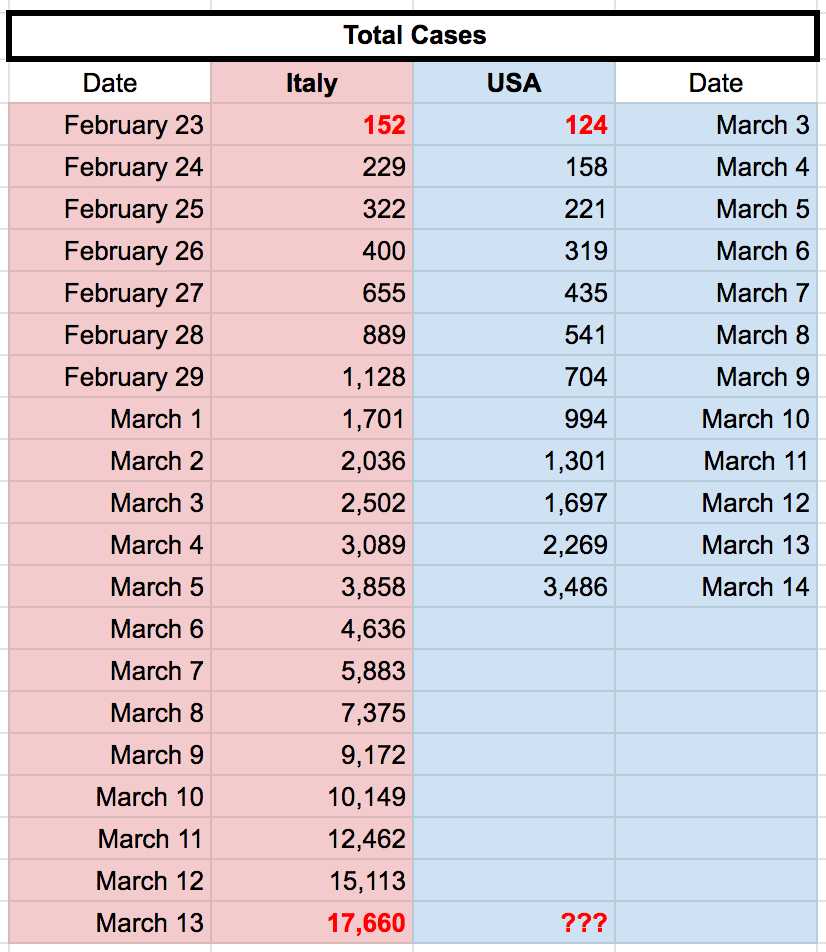Click the cell showing 17,660
Viewport: 826px width, 952px height.
(x=312, y=923)
